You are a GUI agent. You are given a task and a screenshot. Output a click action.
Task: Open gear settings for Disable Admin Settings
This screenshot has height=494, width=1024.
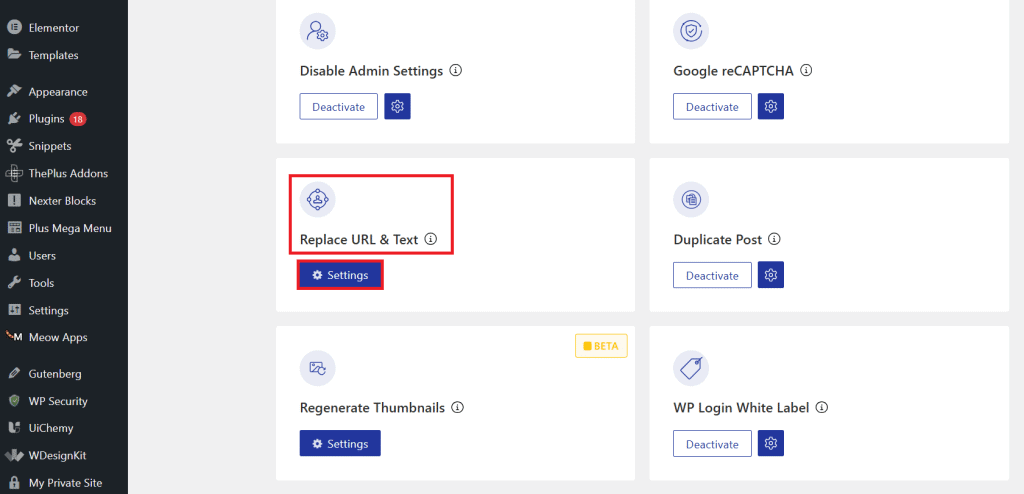coord(397,107)
